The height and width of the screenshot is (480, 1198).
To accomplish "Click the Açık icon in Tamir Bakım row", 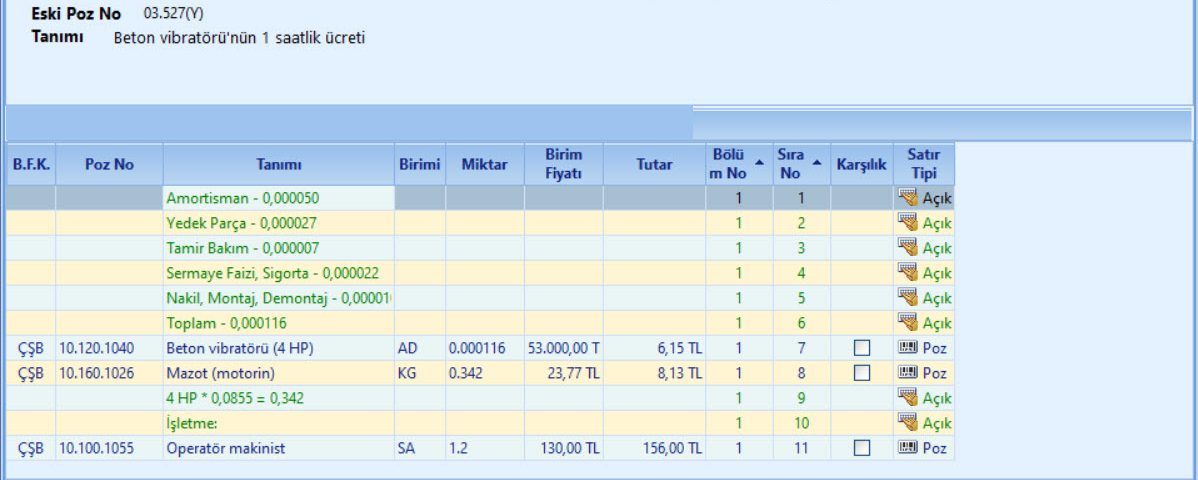I will [x=908, y=248].
